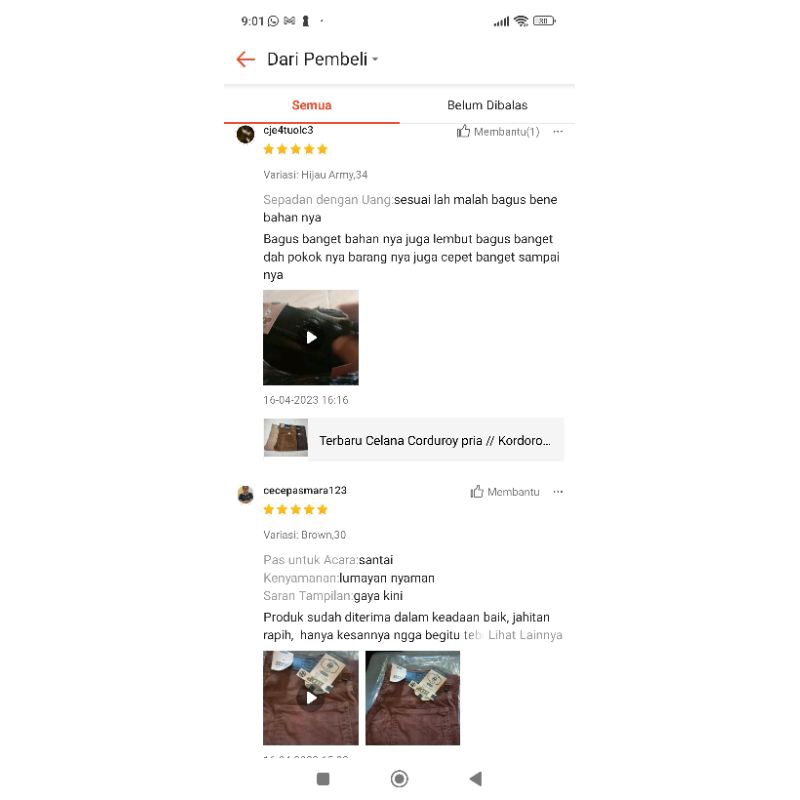800x800 pixels.
Task: Tap cecepasmara123's profile avatar
Action: (x=245, y=494)
